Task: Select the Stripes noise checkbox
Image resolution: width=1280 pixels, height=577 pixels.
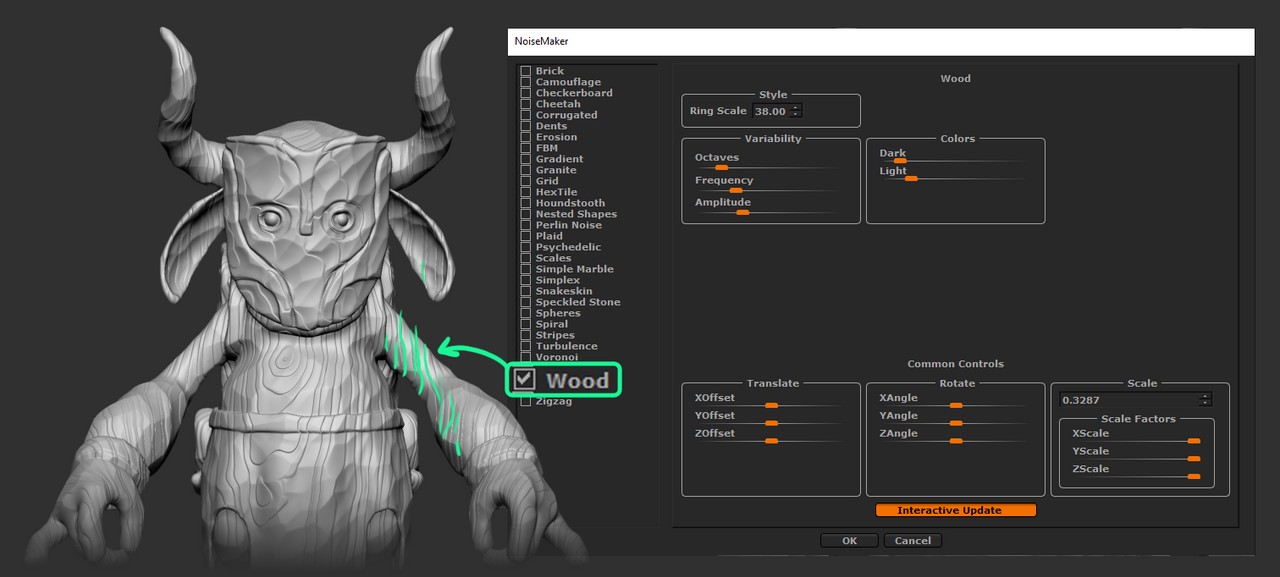Action: [526, 335]
